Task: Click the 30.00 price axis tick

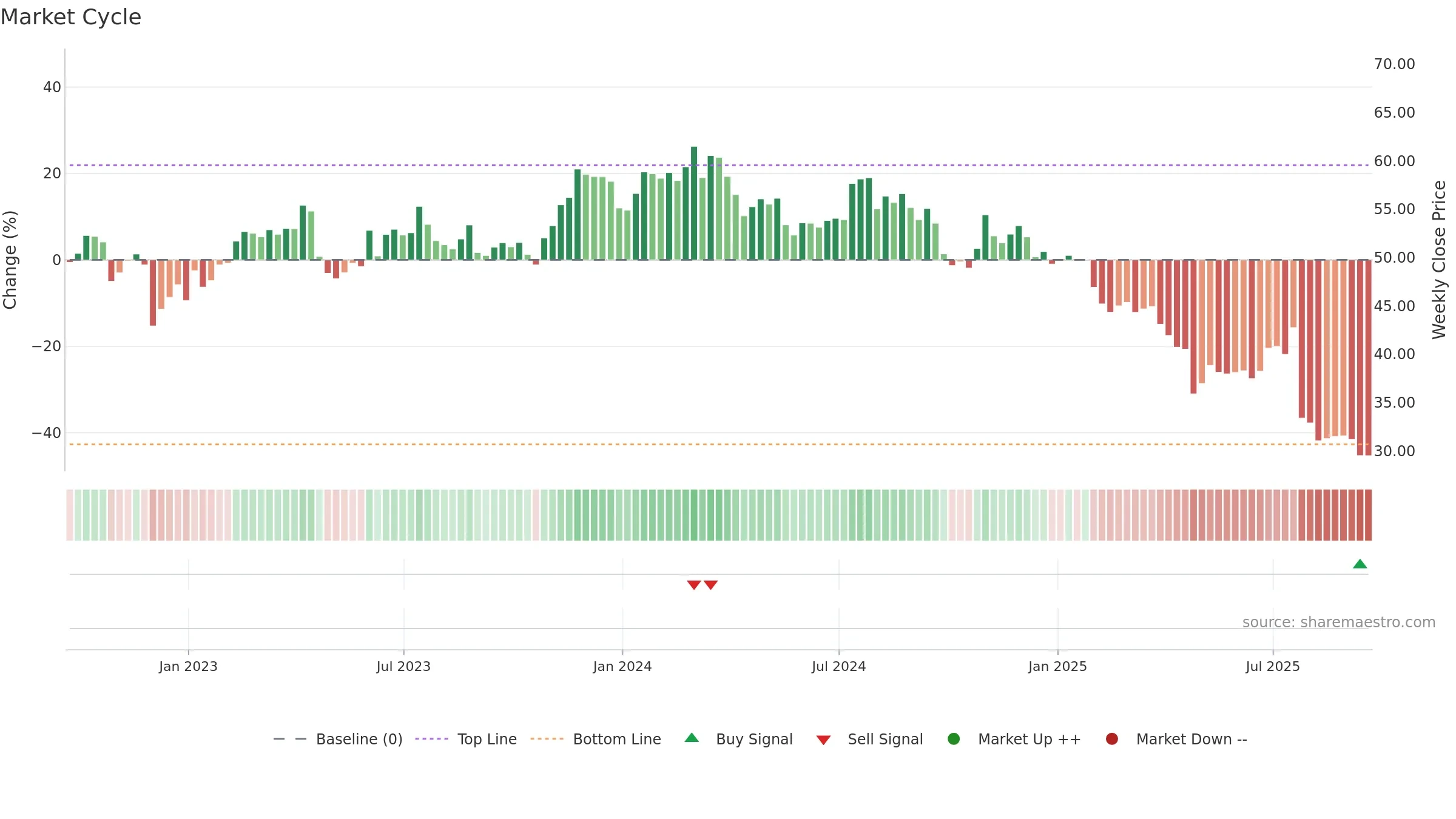Action: (1394, 451)
